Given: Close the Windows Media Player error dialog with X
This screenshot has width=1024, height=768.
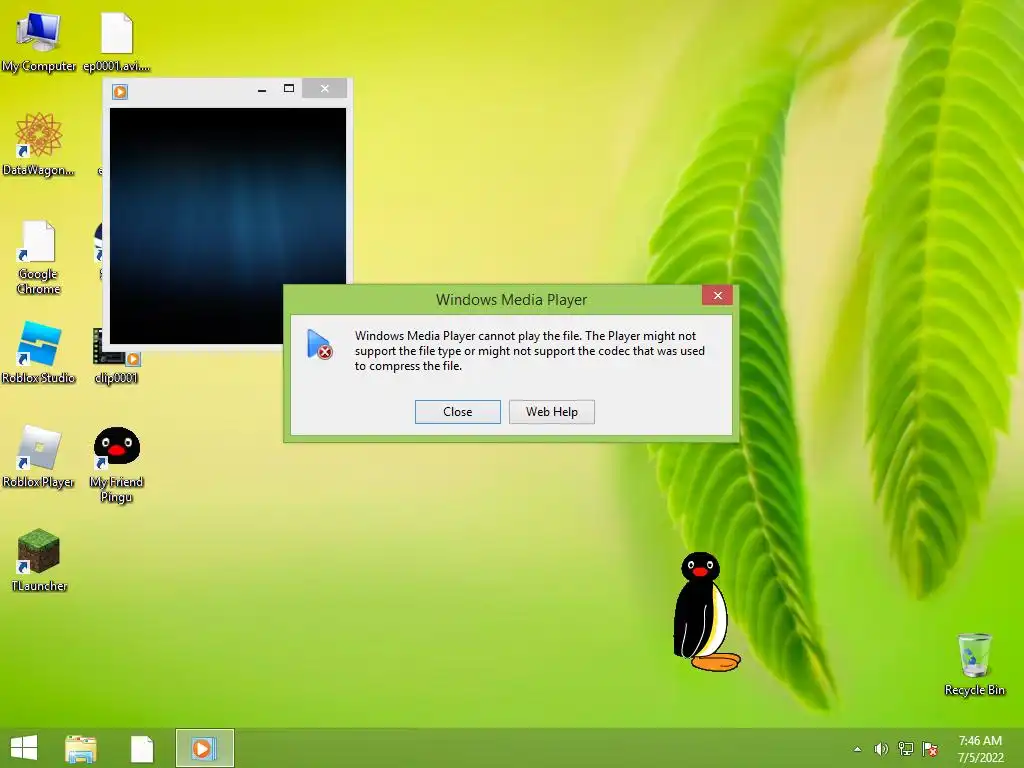Looking at the screenshot, I should (x=717, y=295).
